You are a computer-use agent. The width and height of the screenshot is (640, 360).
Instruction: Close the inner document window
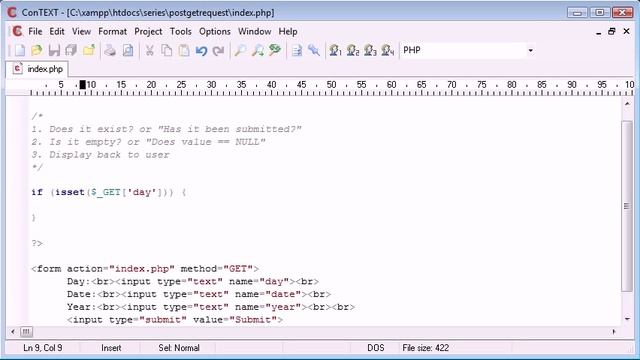click(x=627, y=31)
